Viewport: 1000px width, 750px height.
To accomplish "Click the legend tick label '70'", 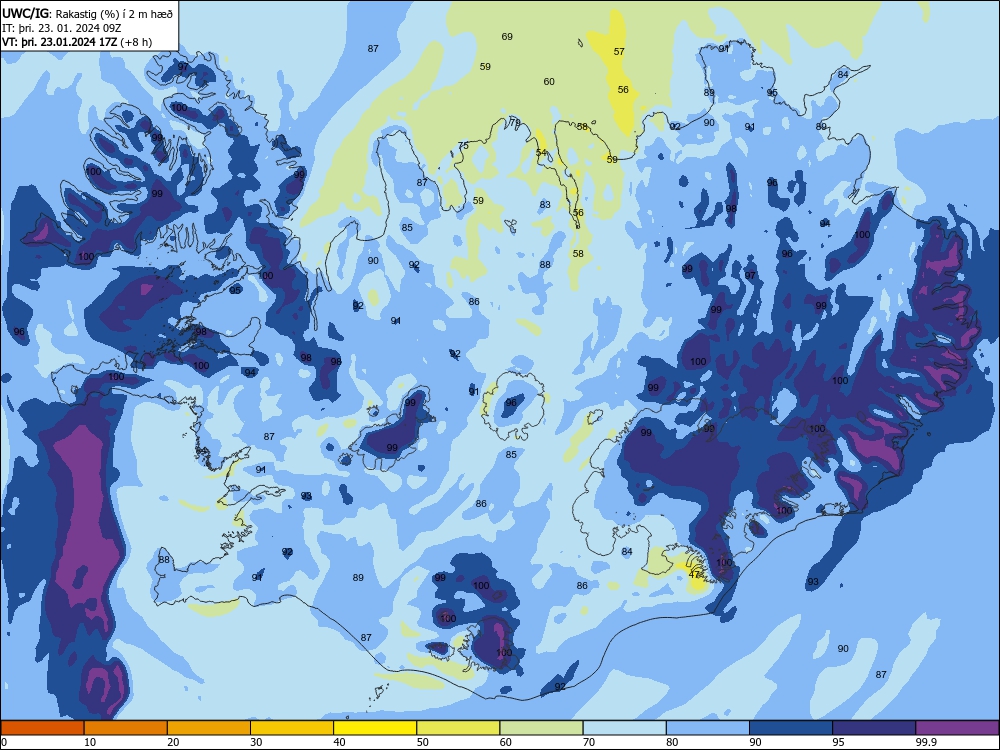I will point(589,742).
